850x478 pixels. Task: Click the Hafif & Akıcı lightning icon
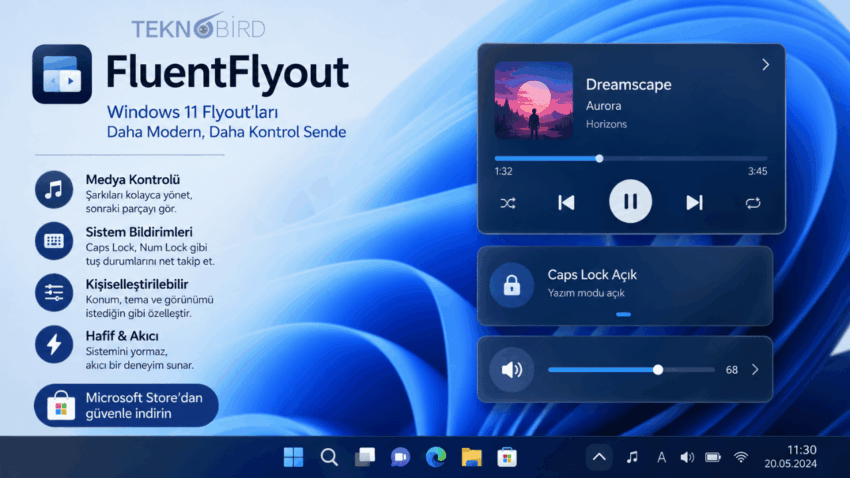[x=54, y=344]
